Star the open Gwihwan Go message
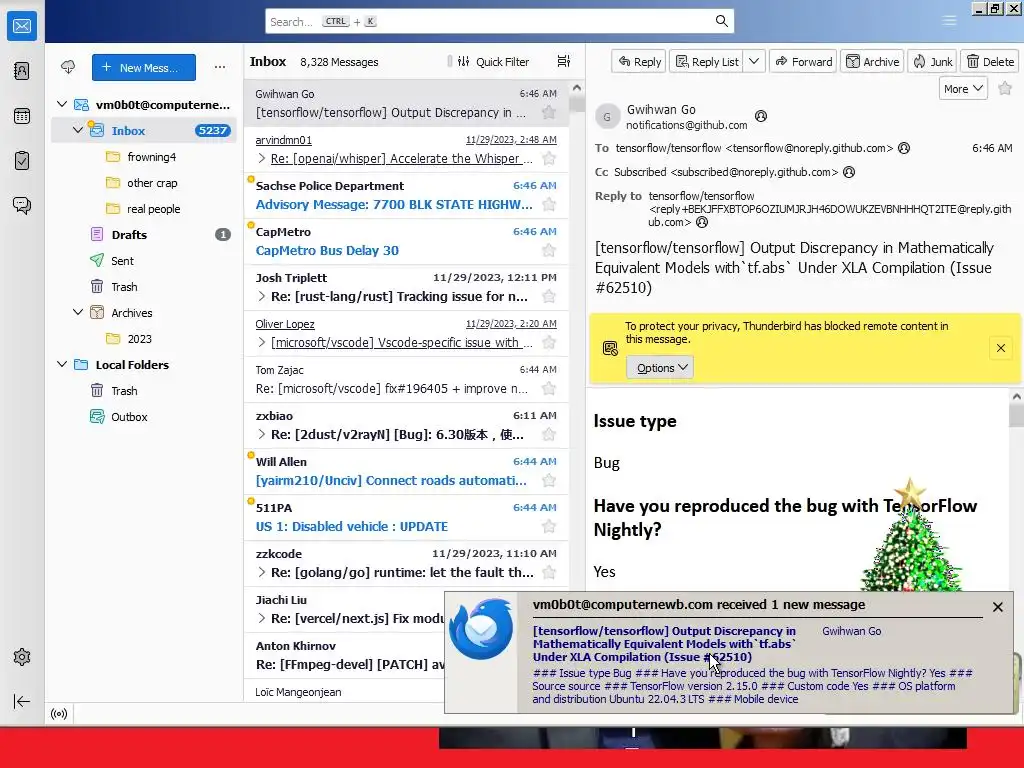1024x768 pixels. [x=1005, y=89]
